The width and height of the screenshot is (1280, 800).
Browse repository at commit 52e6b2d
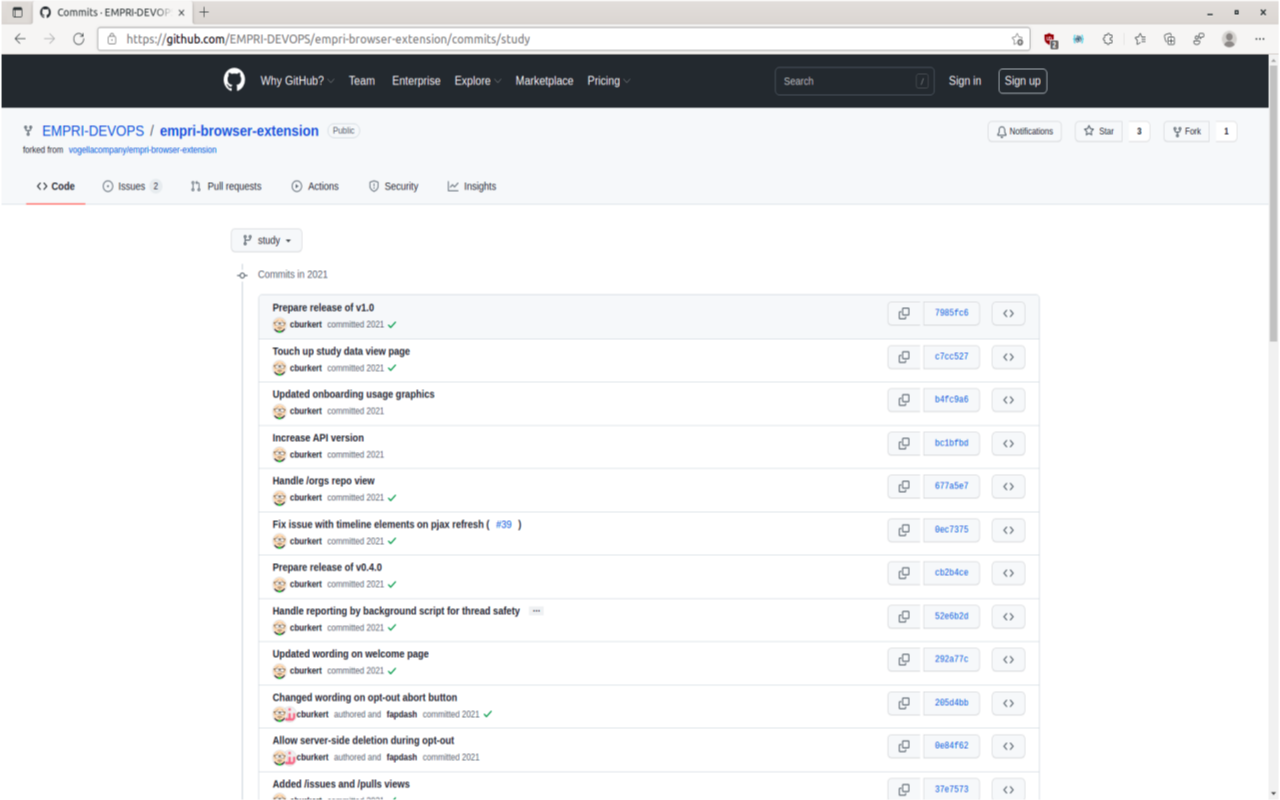(x=1008, y=616)
